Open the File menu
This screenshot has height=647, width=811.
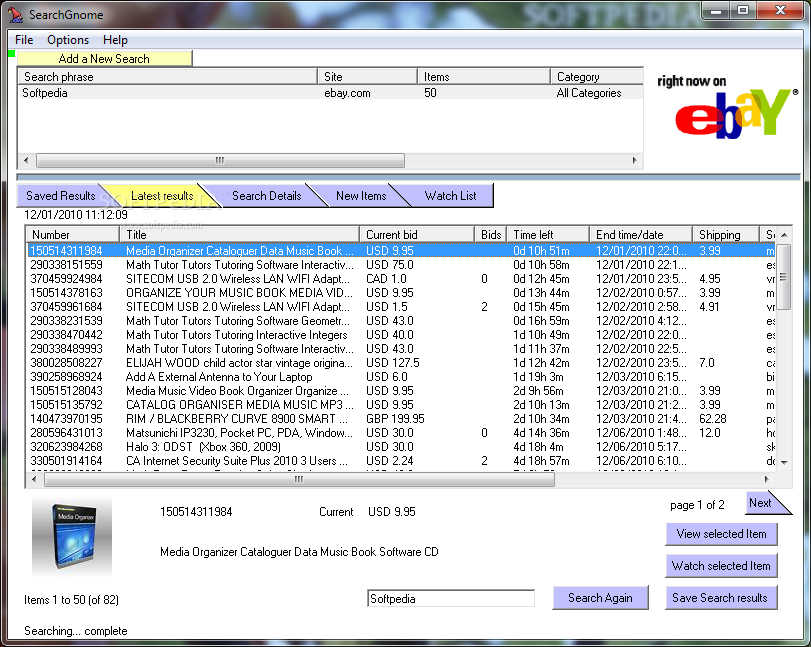point(24,40)
